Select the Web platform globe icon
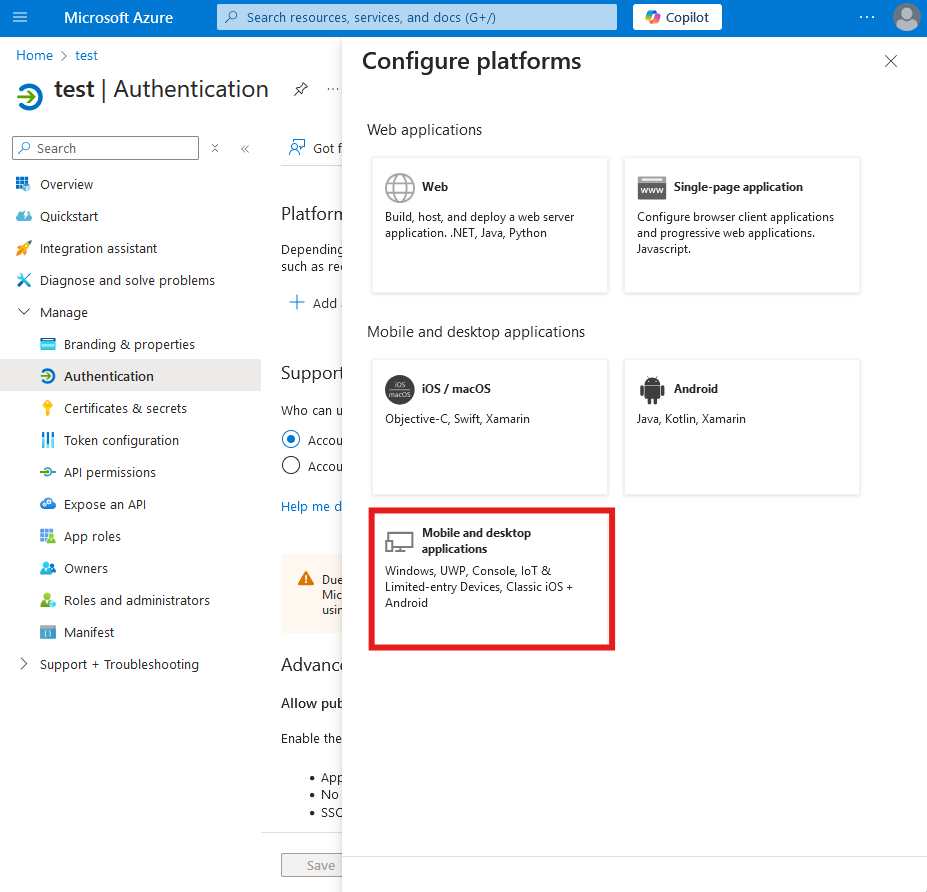 click(x=400, y=188)
